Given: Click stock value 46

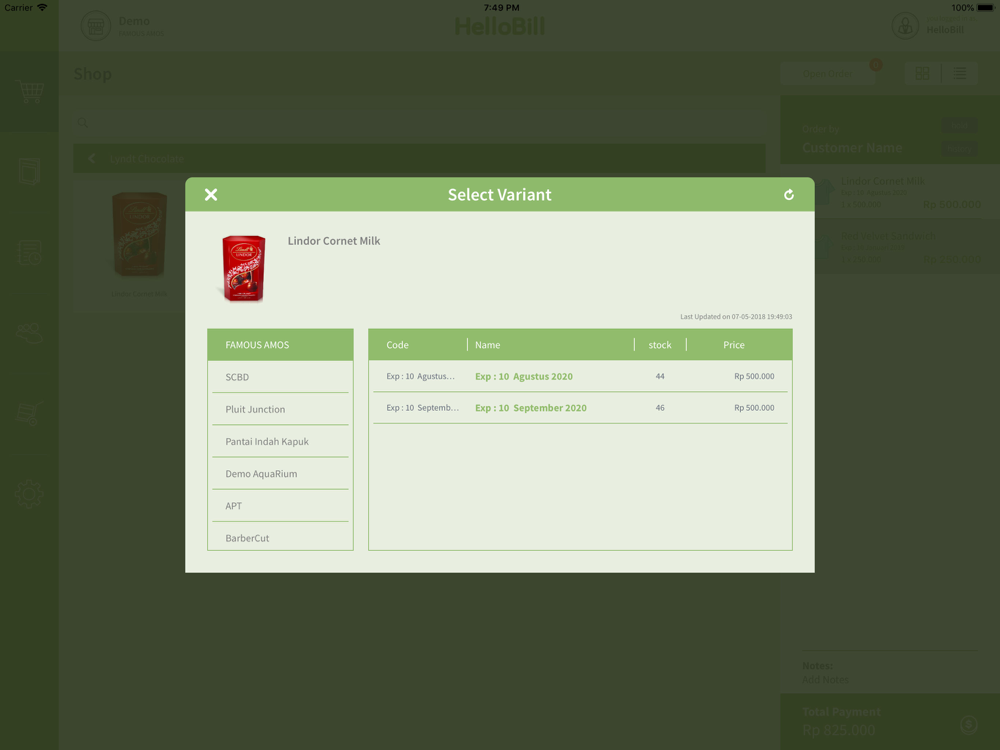Looking at the screenshot, I should (660, 408).
